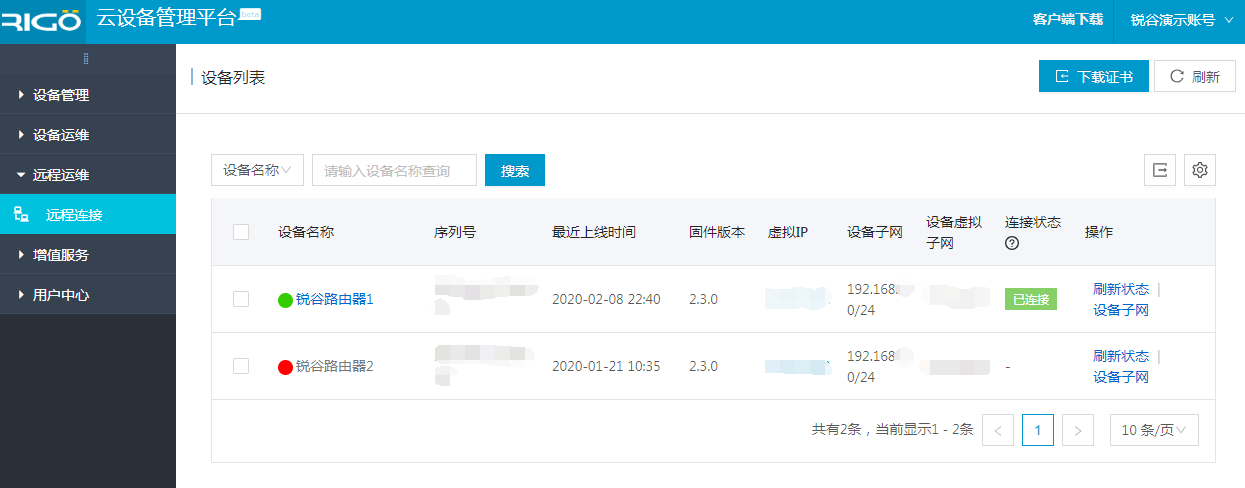1245x488 pixels.
Task: Click the sidebar collapse drag handle
Action: (x=87, y=58)
